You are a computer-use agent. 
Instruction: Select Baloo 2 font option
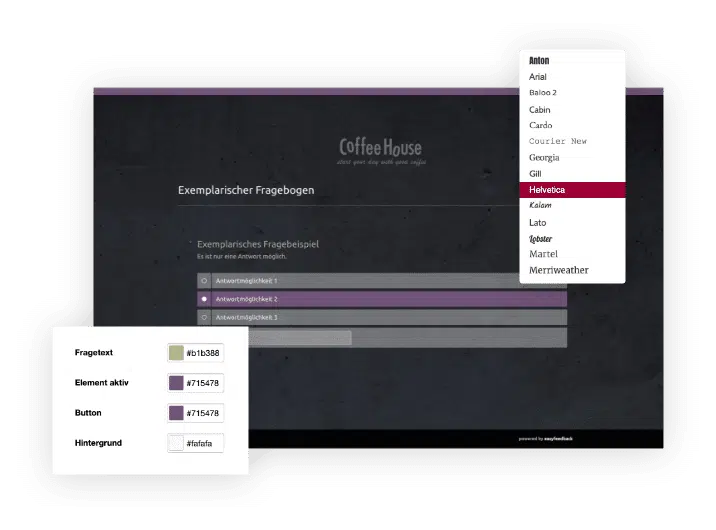click(543, 93)
